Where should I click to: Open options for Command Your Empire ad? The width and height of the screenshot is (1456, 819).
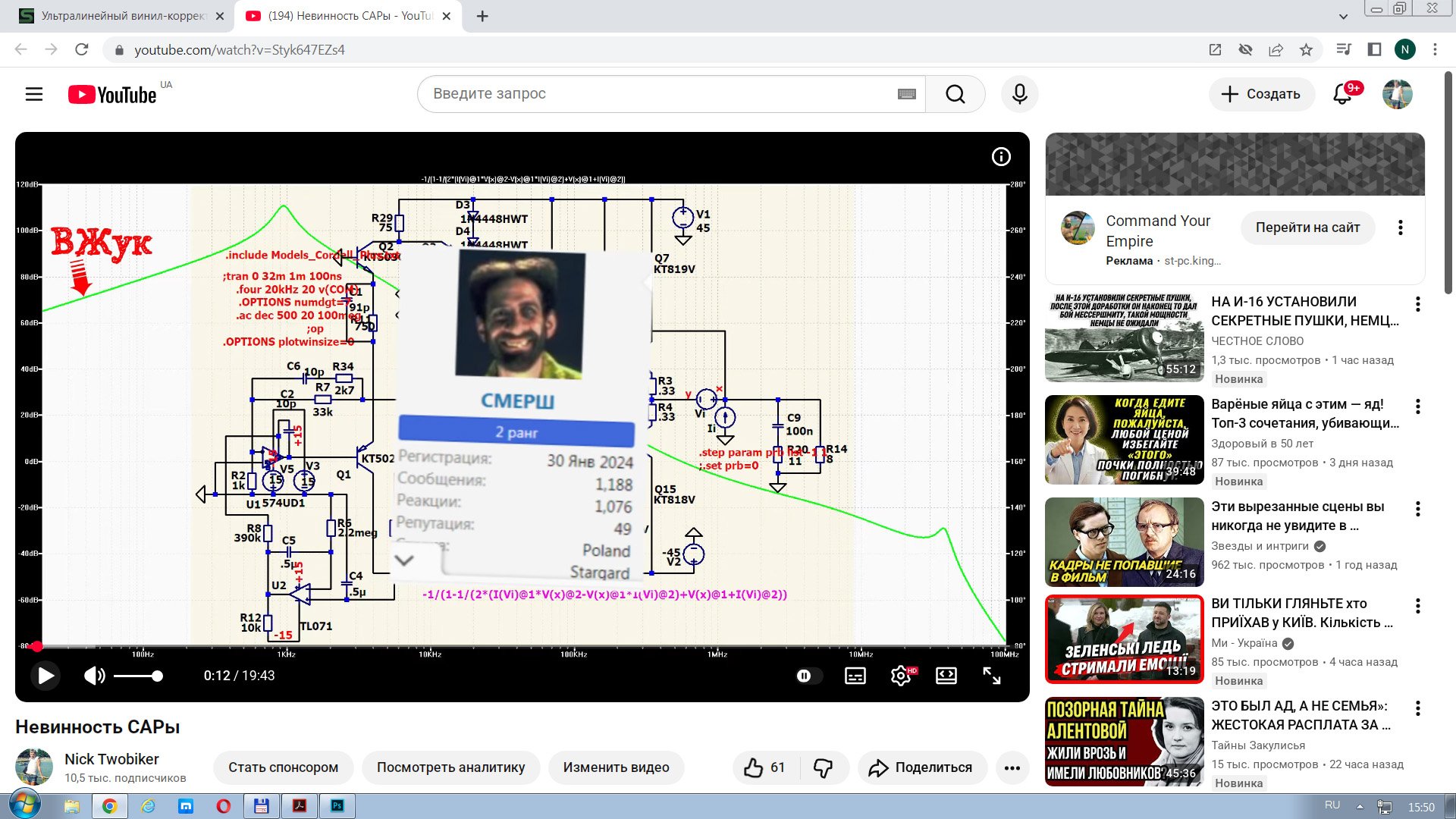(x=1400, y=227)
